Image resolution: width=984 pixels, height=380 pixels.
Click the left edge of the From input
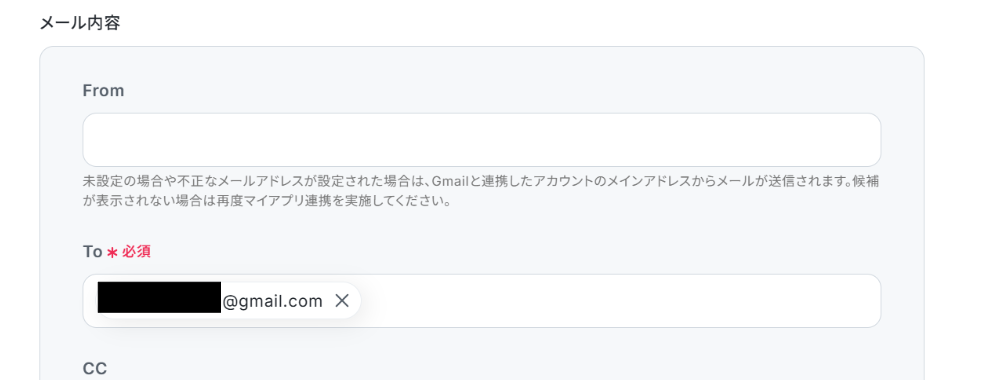[92, 140]
